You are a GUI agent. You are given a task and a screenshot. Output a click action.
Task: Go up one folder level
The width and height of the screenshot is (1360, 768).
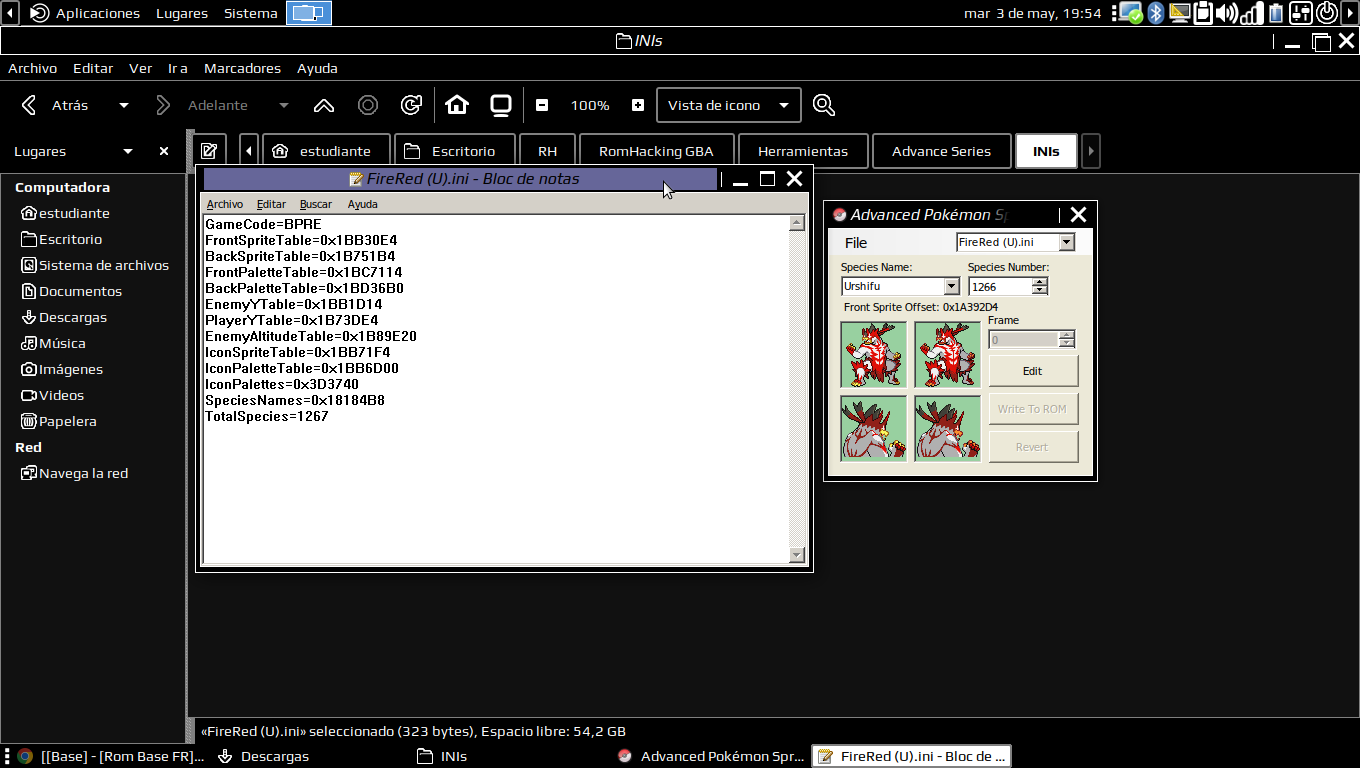pos(323,105)
